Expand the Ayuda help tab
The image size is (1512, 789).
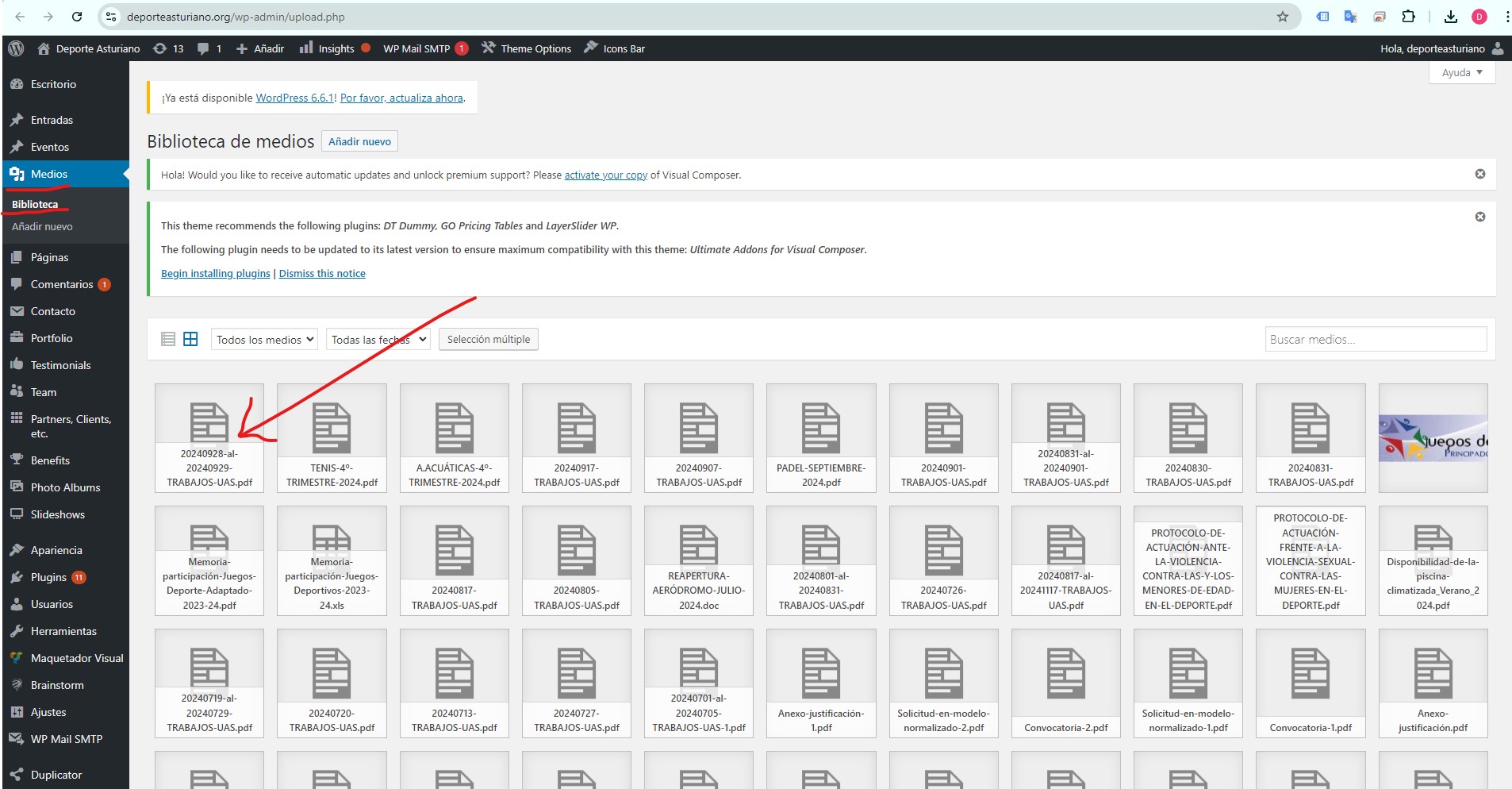point(1462,72)
